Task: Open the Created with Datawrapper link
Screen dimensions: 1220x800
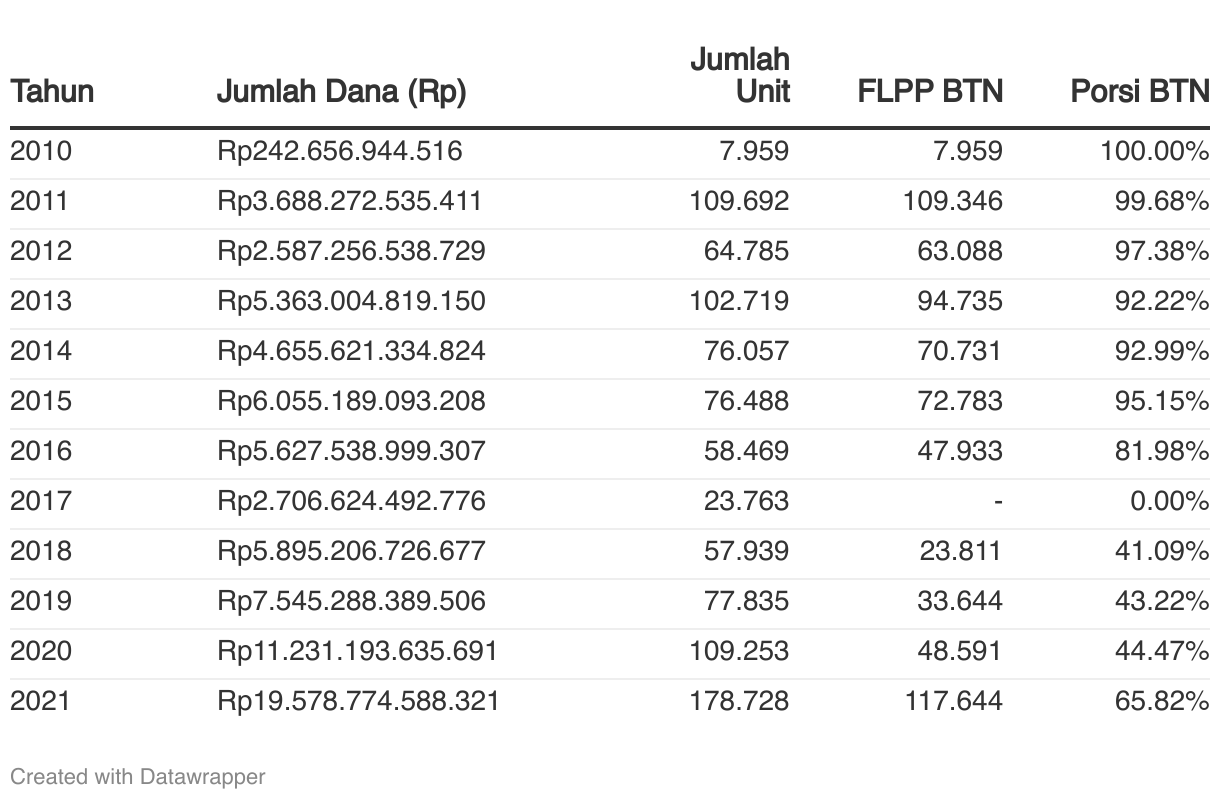Action: tap(138, 776)
